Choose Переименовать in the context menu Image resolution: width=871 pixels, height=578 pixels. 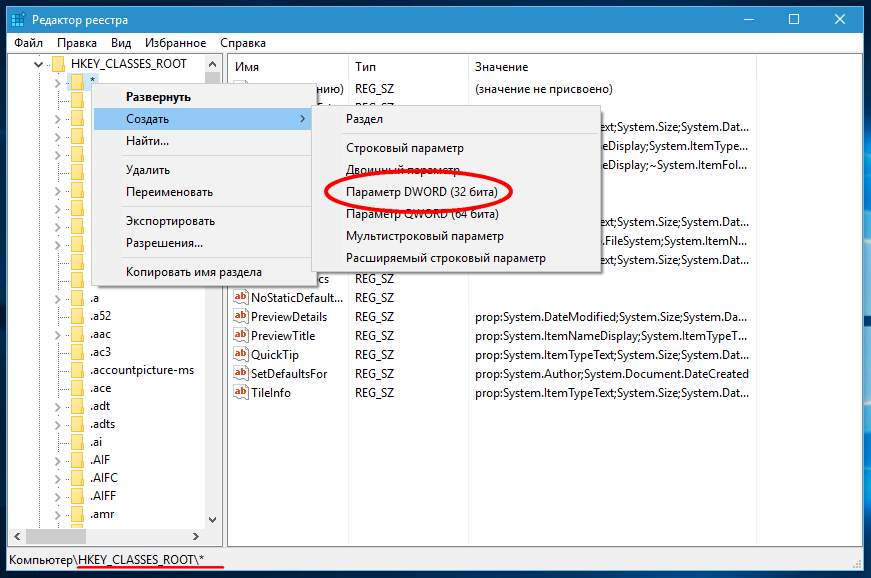202,192
